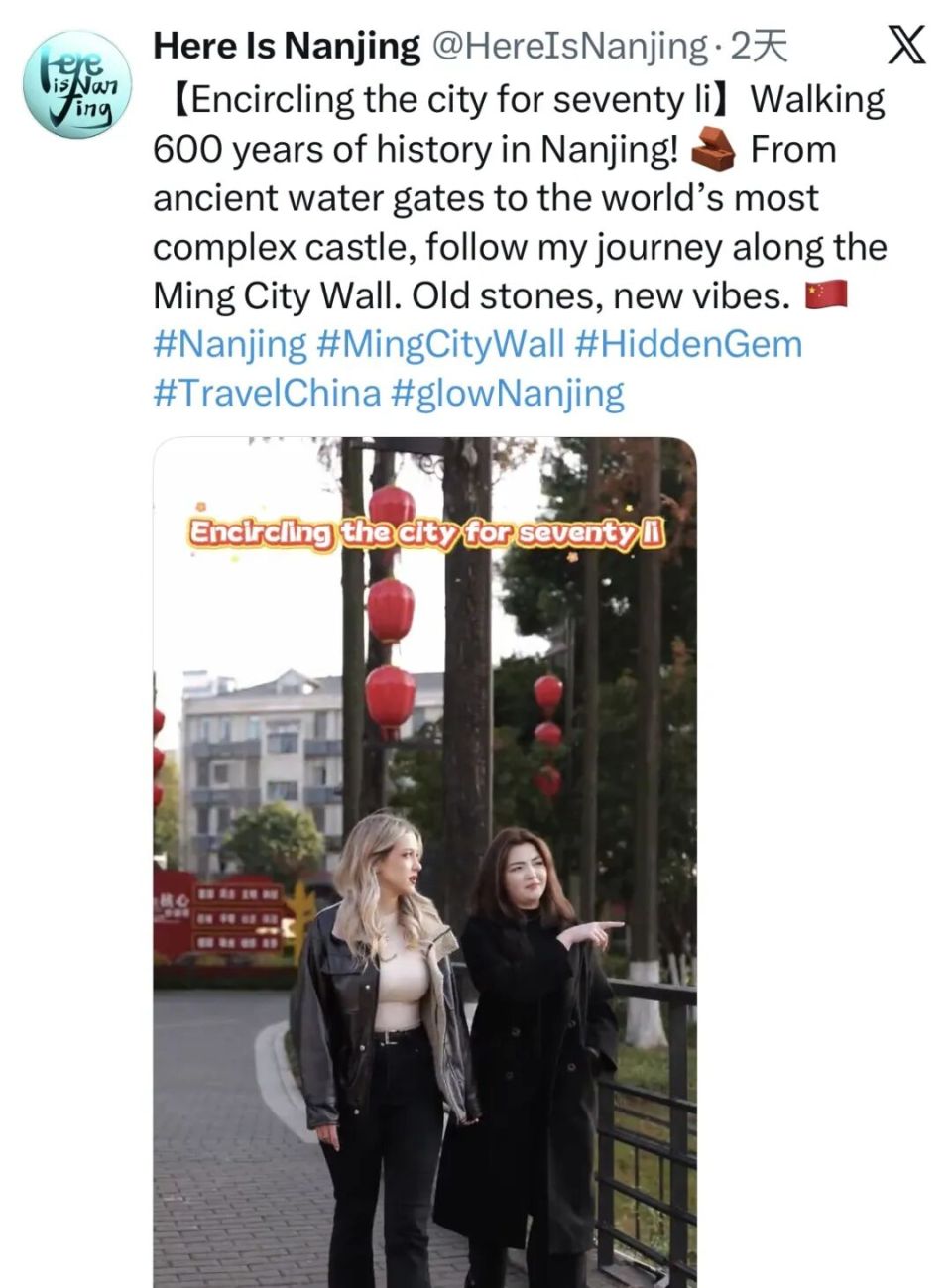Click the China flag emoji

(826, 295)
